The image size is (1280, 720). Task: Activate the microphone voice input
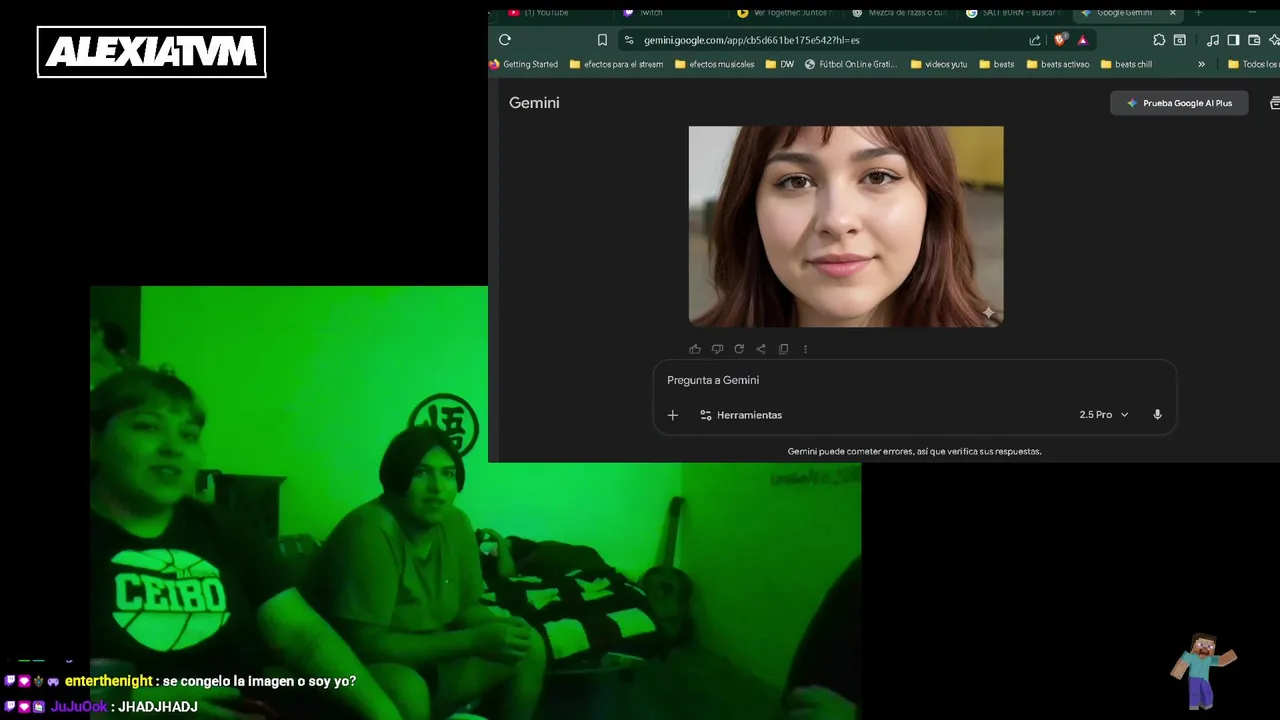(1157, 415)
